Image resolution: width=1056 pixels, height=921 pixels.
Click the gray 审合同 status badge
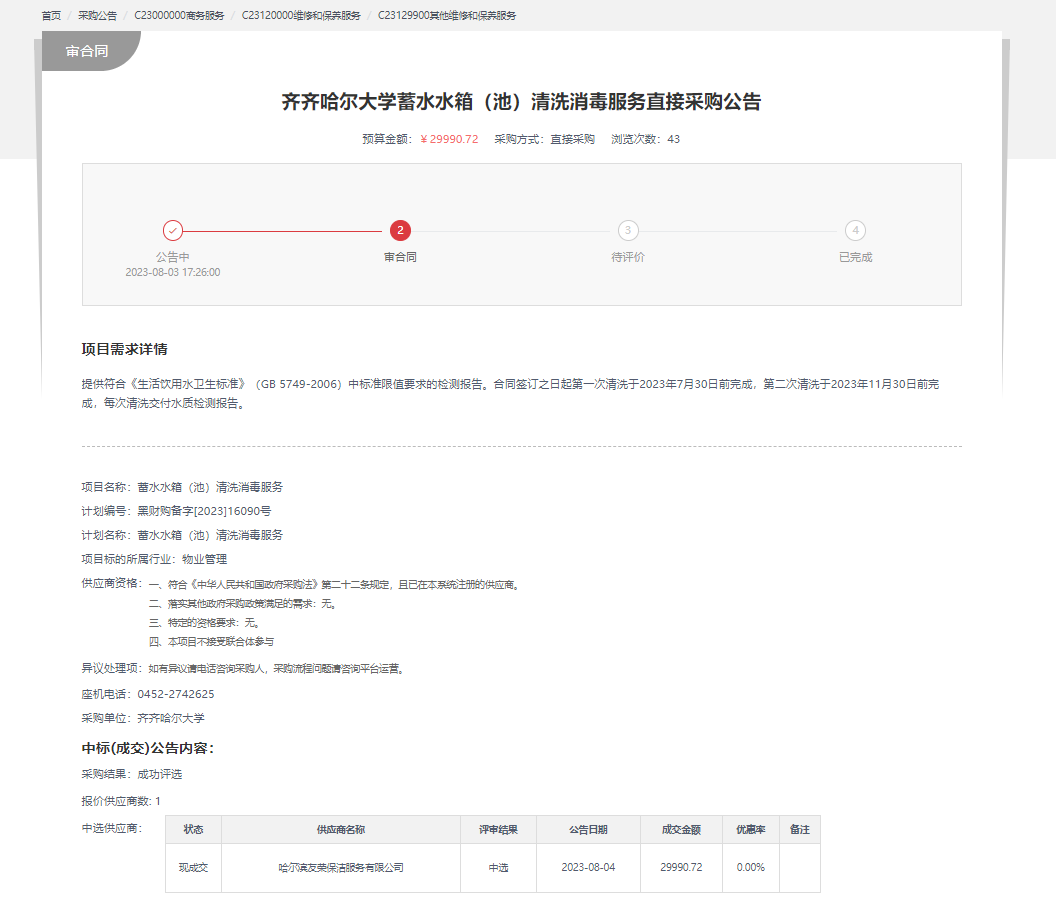click(88, 51)
